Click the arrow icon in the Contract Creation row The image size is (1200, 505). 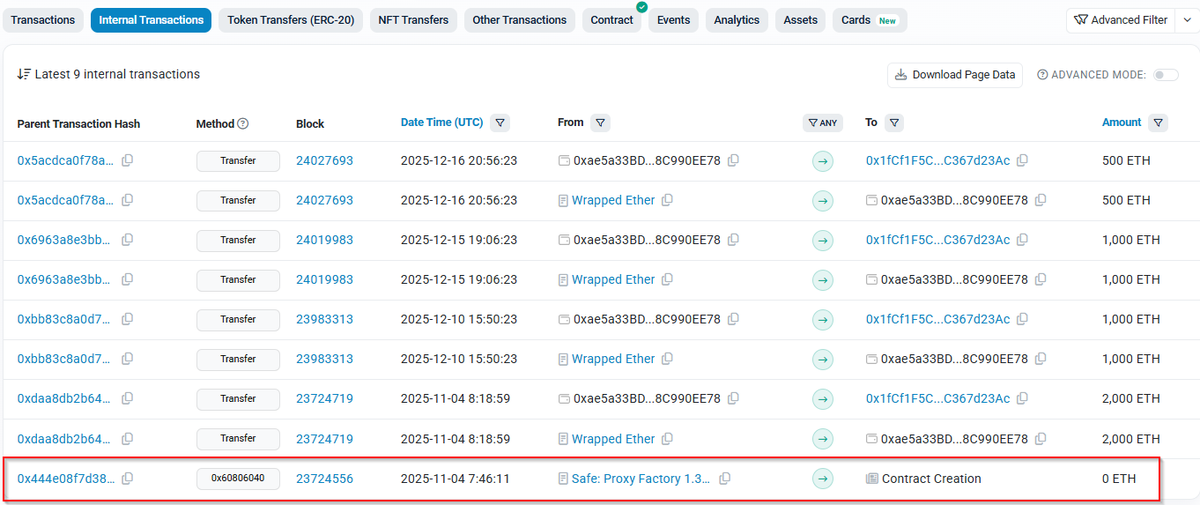click(822, 479)
